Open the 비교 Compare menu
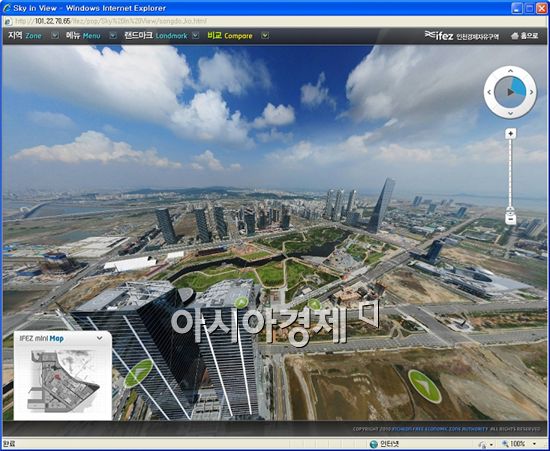 230,36
